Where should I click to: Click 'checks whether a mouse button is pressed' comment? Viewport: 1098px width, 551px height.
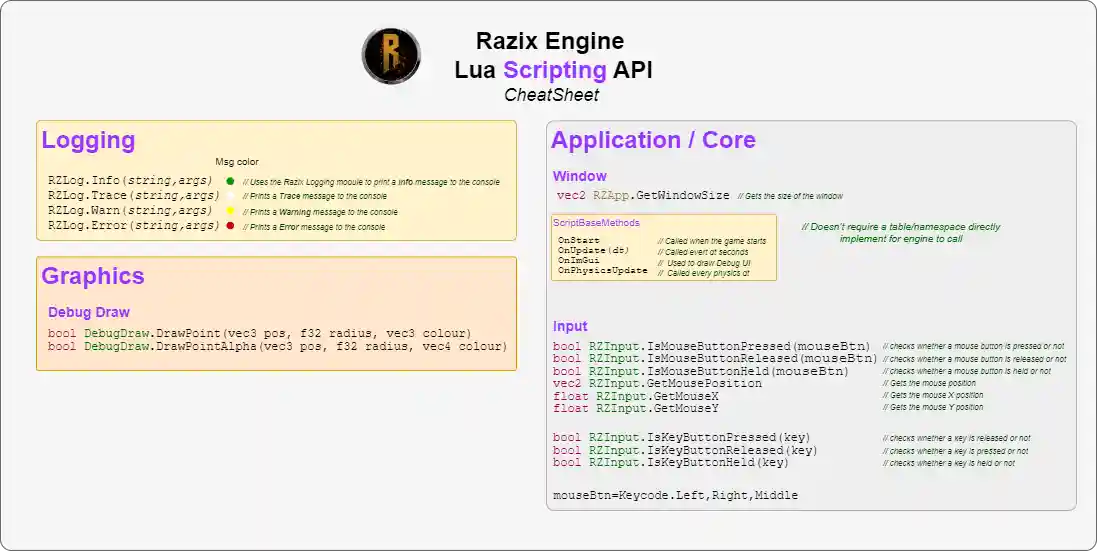pos(973,347)
